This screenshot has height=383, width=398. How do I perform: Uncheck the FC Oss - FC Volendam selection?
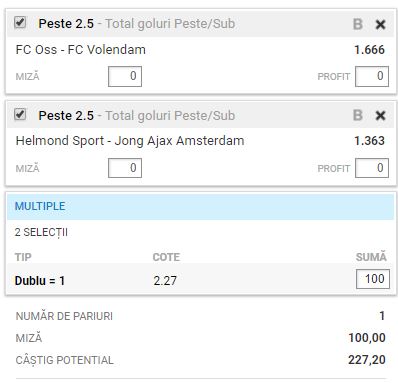(x=20, y=23)
